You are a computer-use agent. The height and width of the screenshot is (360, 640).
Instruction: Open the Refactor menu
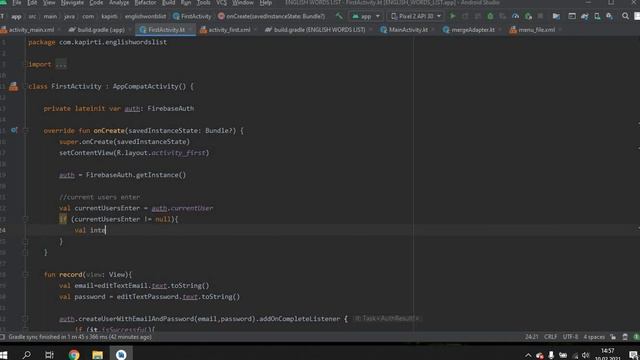(x=145, y=3)
